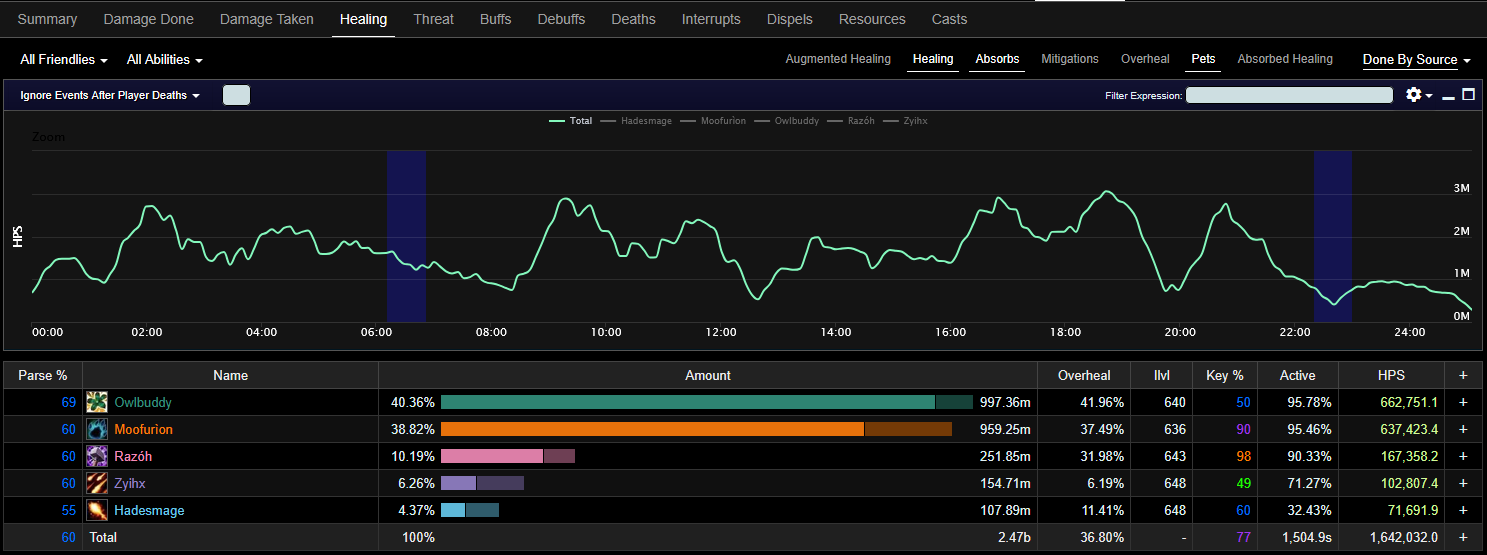
Task: Sort table by HPS column header
Action: pyautogui.click(x=1390, y=375)
